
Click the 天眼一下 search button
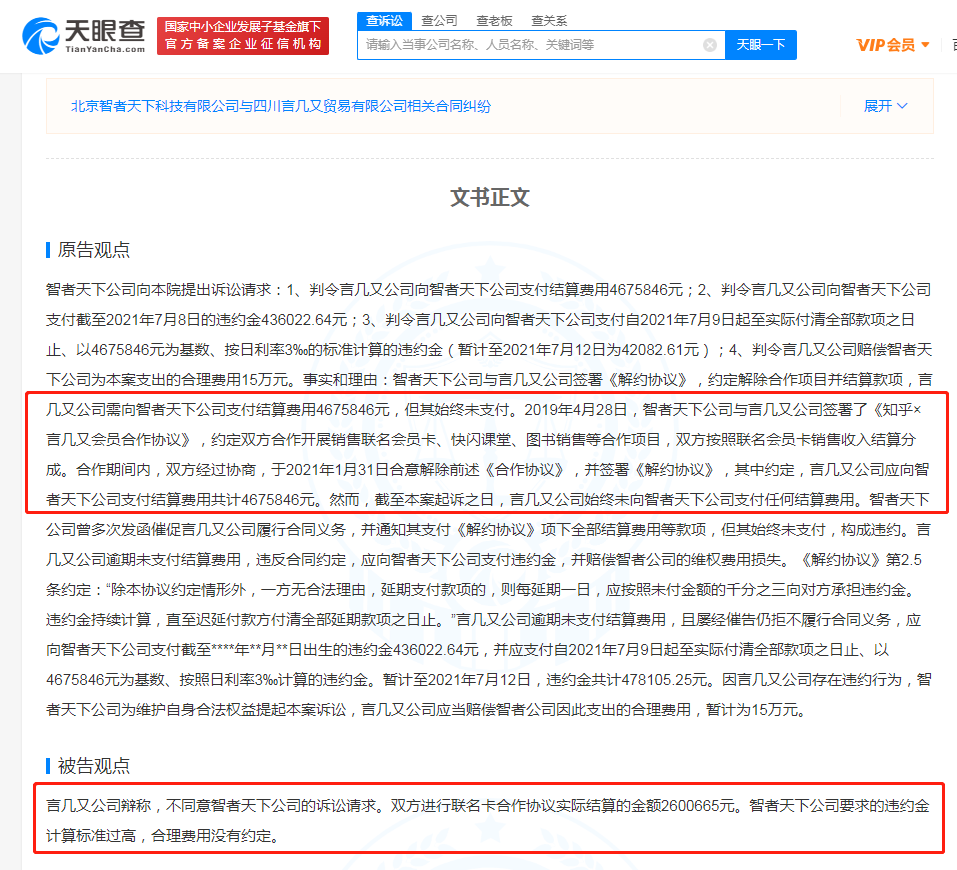tap(760, 45)
